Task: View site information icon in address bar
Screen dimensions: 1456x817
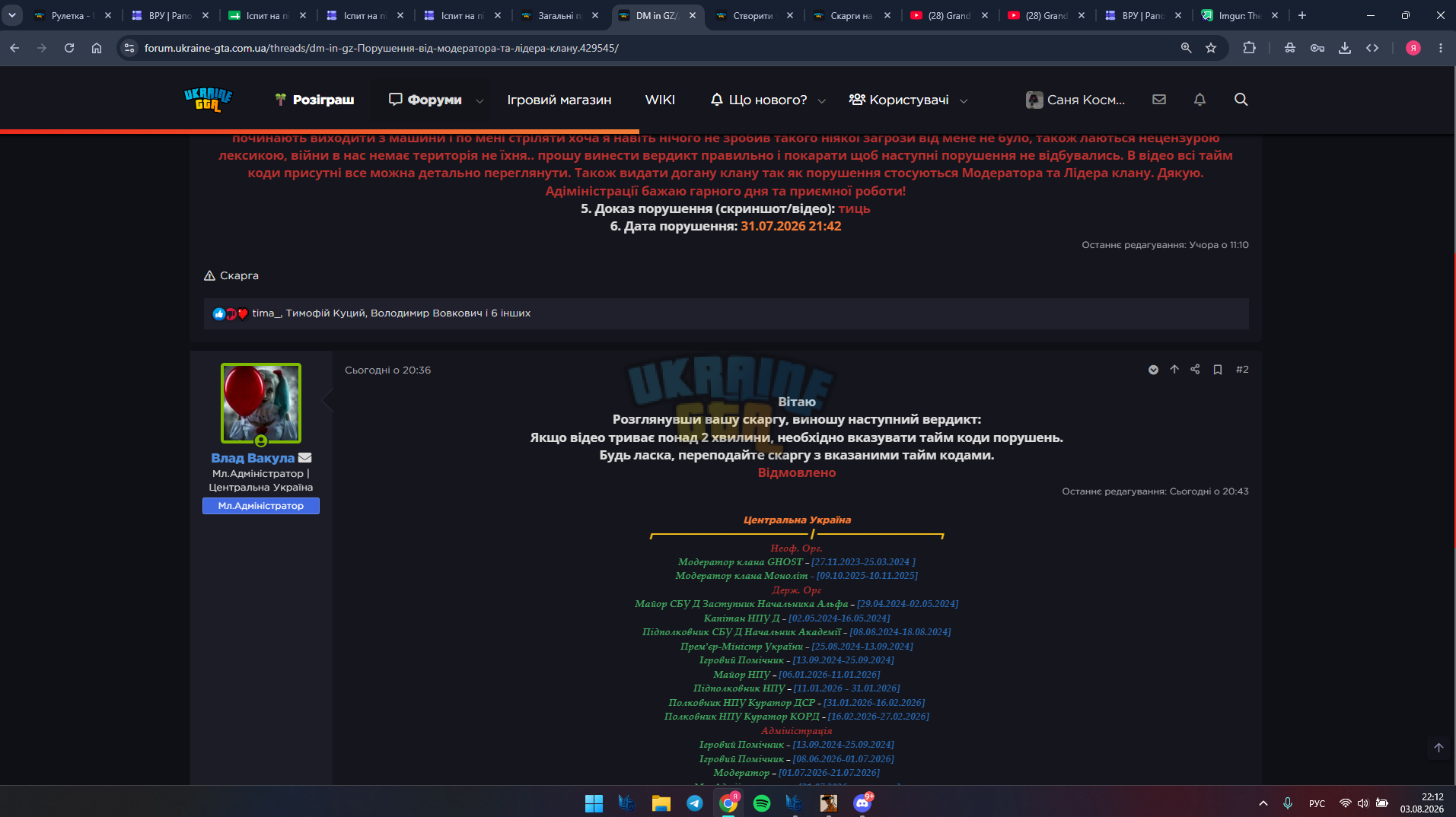Action: point(129,48)
